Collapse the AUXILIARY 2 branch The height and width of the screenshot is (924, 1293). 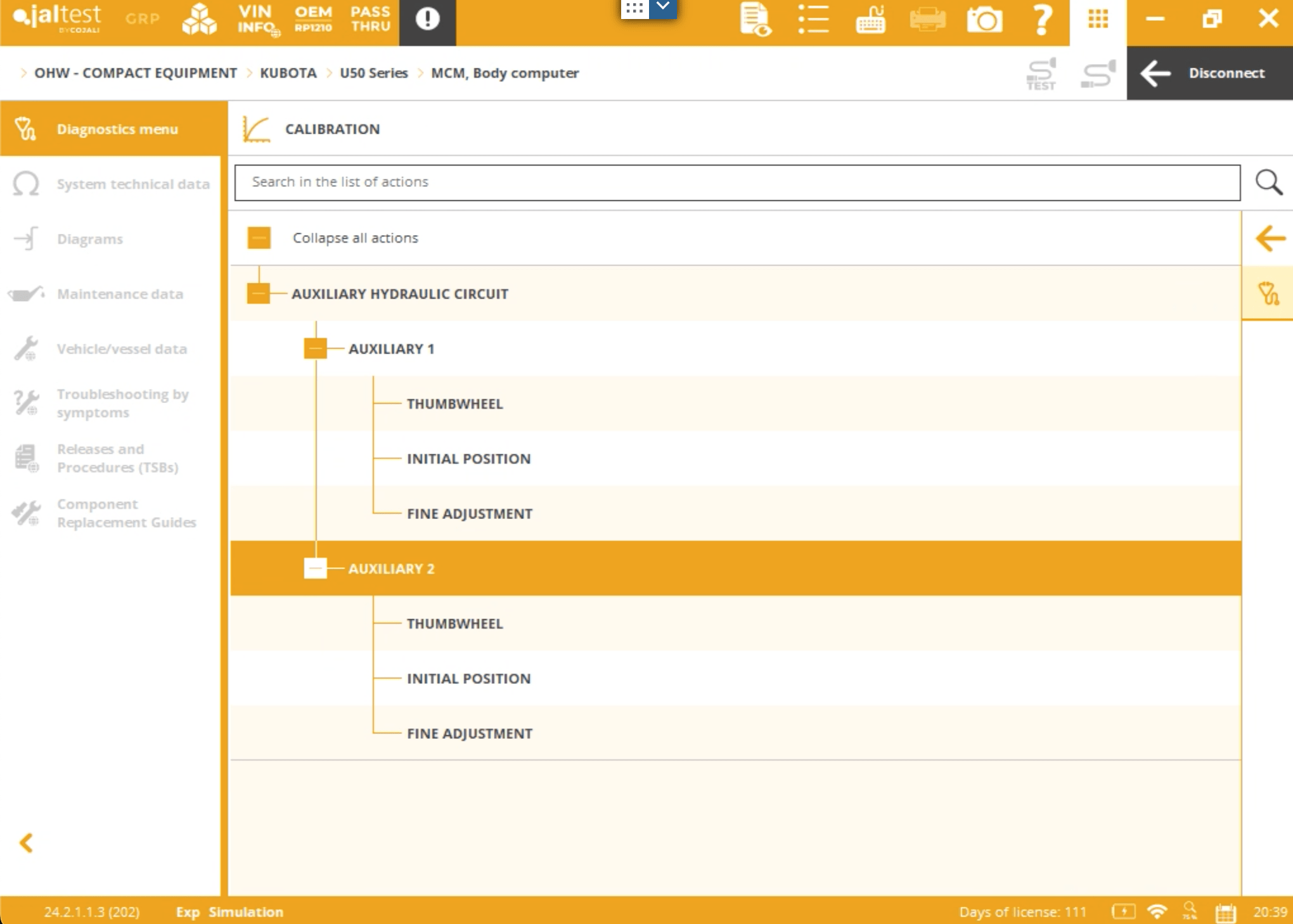(x=315, y=568)
